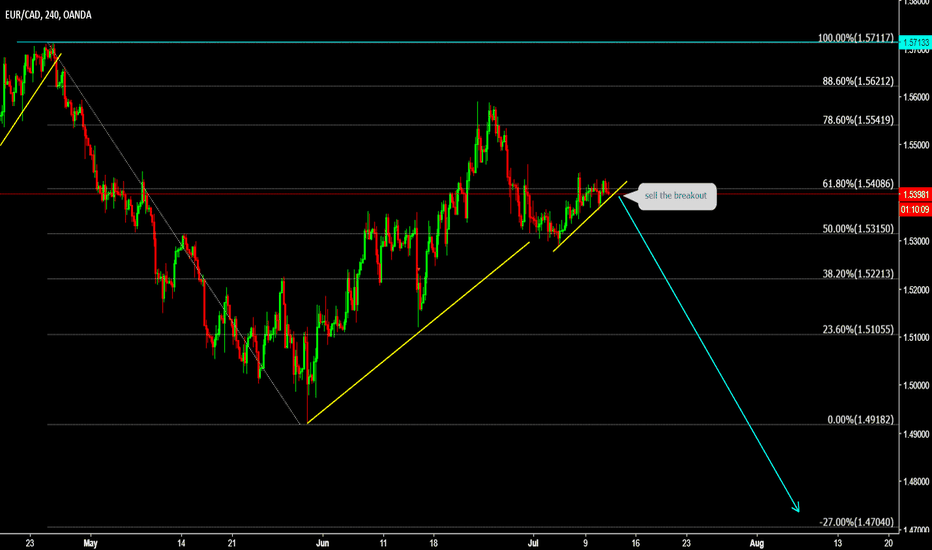Click the 1.49000 price axis label
932x550 pixels.
coord(915,433)
